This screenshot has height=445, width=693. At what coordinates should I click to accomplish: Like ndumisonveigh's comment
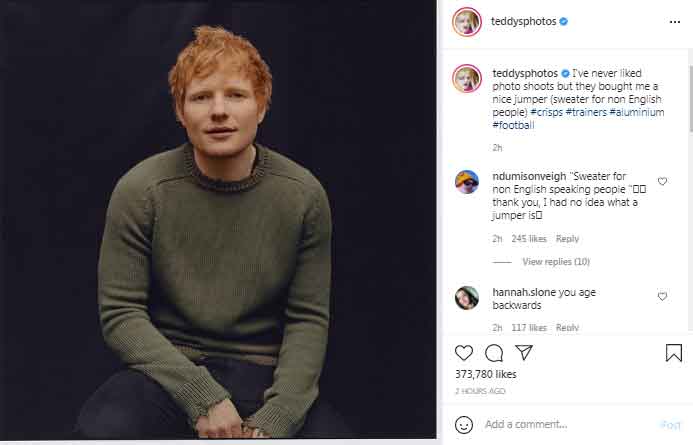662,182
